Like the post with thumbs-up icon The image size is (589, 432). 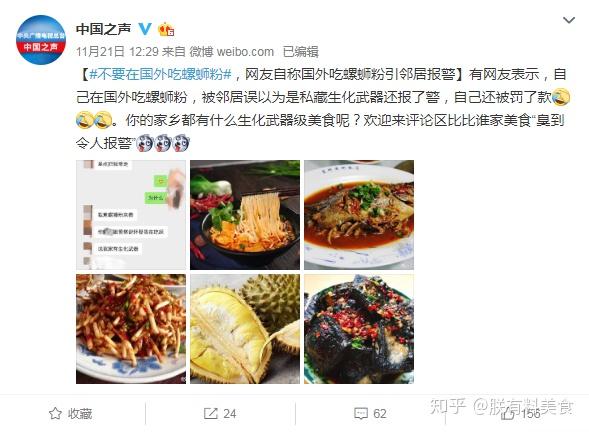pos(507,414)
